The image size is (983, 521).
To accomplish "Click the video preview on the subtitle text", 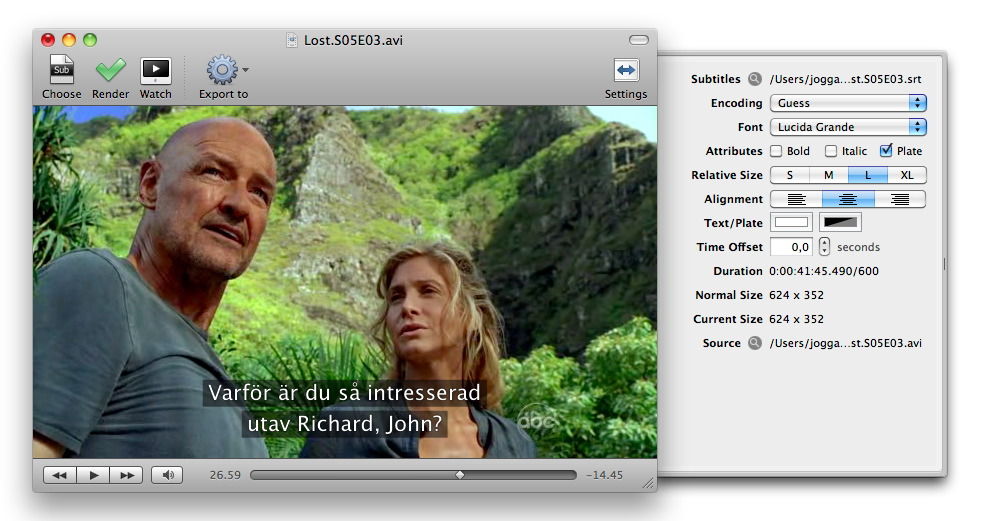I will coord(344,408).
